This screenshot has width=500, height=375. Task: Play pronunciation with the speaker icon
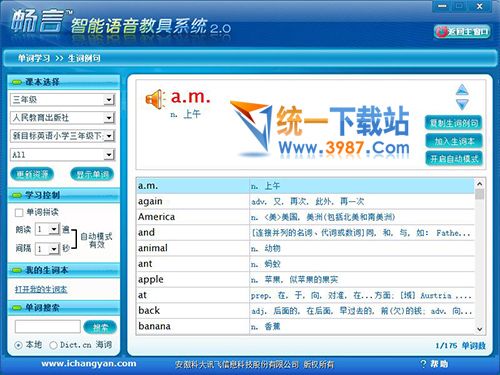[x=155, y=99]
